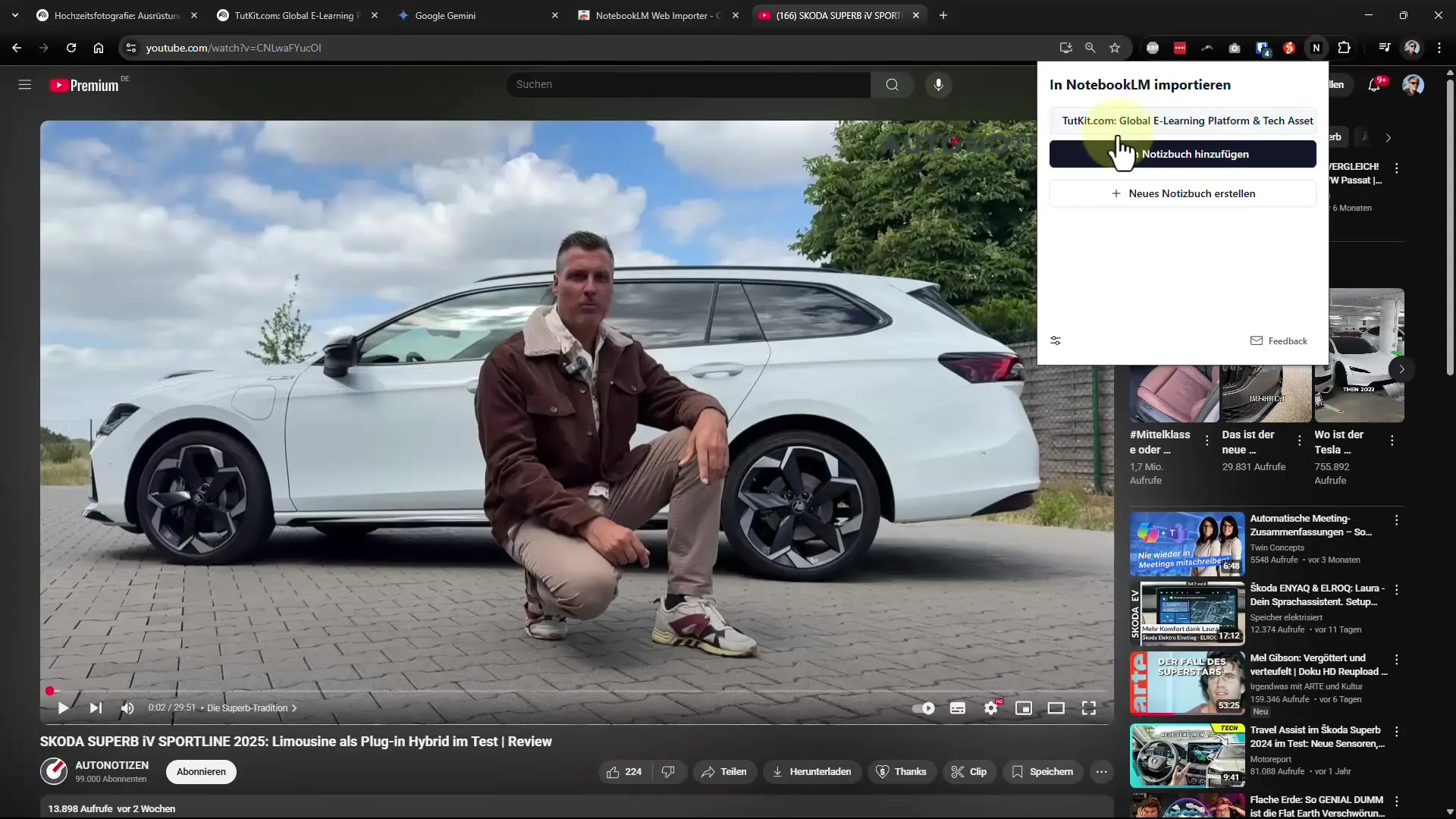Start voice search with microphone icon
This screenshot has width=1456, height=819.
click(939, 85)
